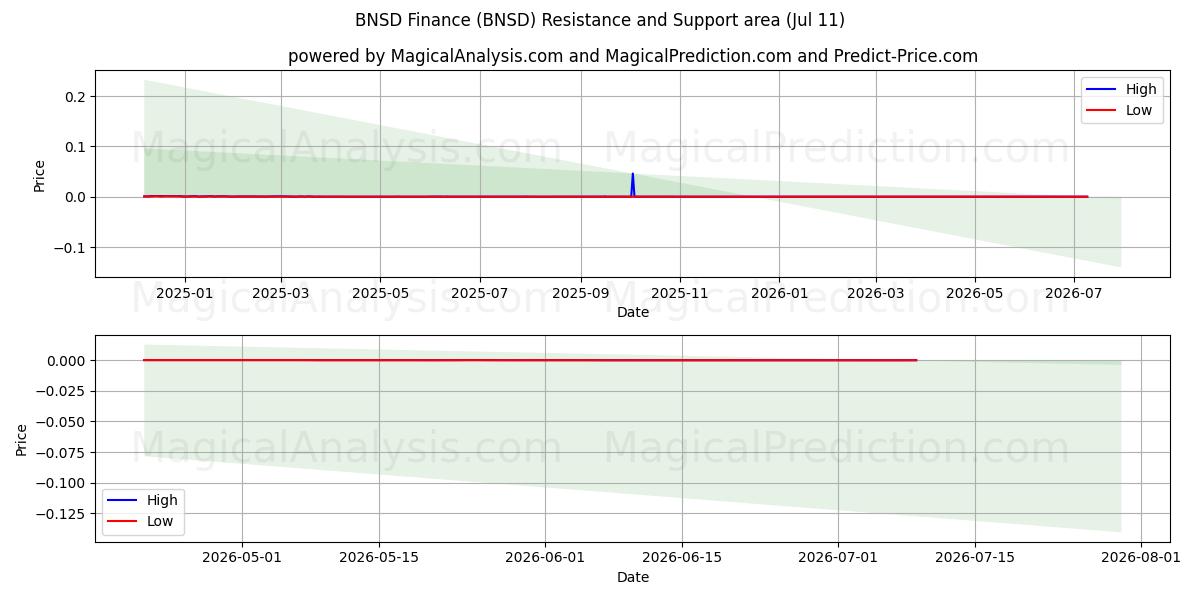This screenshot has height=600, width=1200.
Task: Click the blue line sample in lower legend
Action: [x=124, y=501]
